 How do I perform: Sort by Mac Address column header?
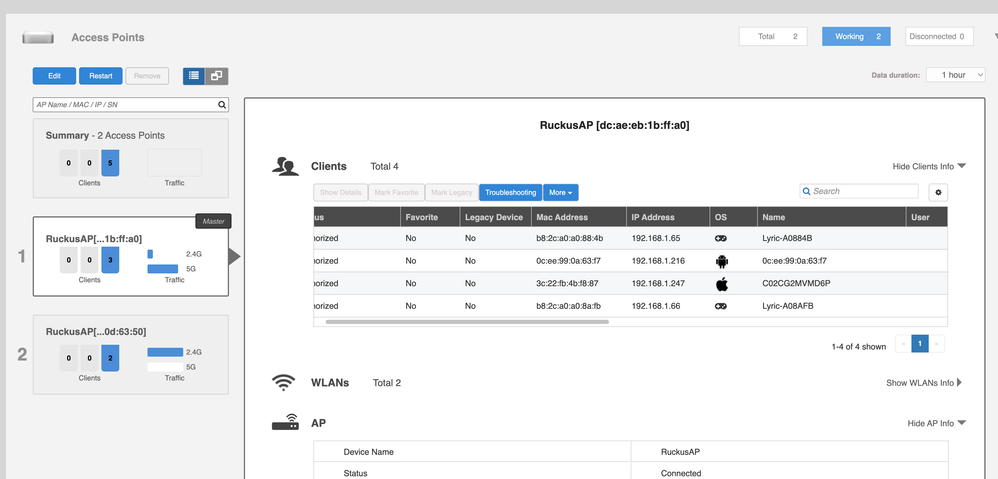(x=562, y=217)
